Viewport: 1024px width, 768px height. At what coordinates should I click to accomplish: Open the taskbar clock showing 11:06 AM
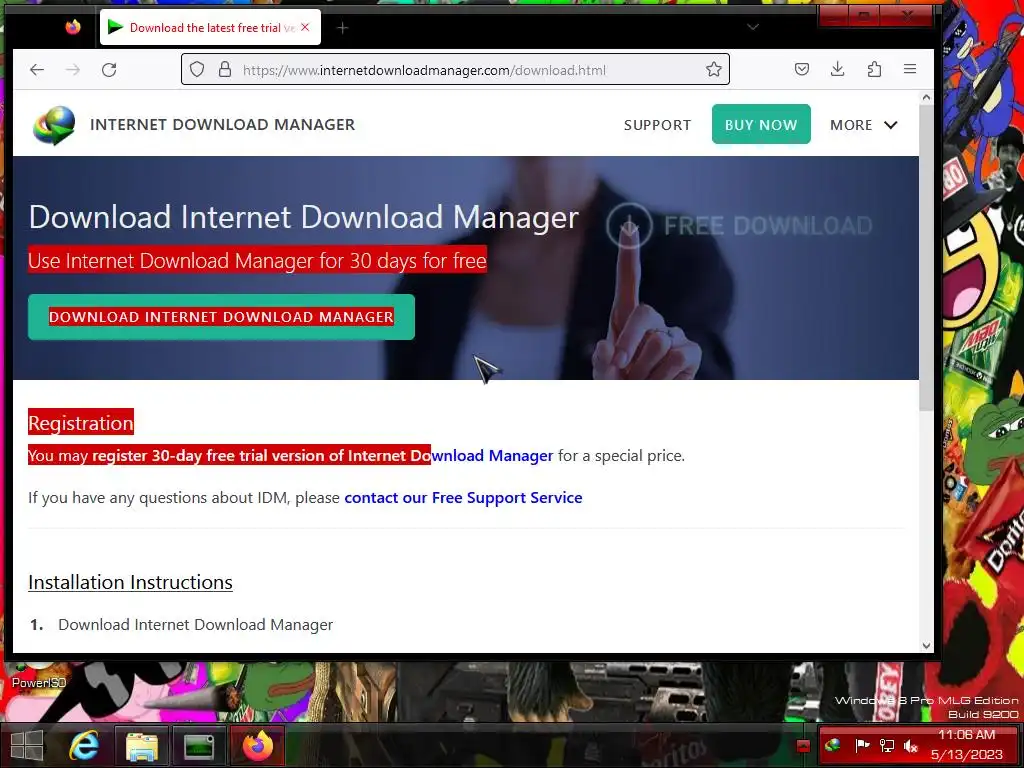coord(967,744)
